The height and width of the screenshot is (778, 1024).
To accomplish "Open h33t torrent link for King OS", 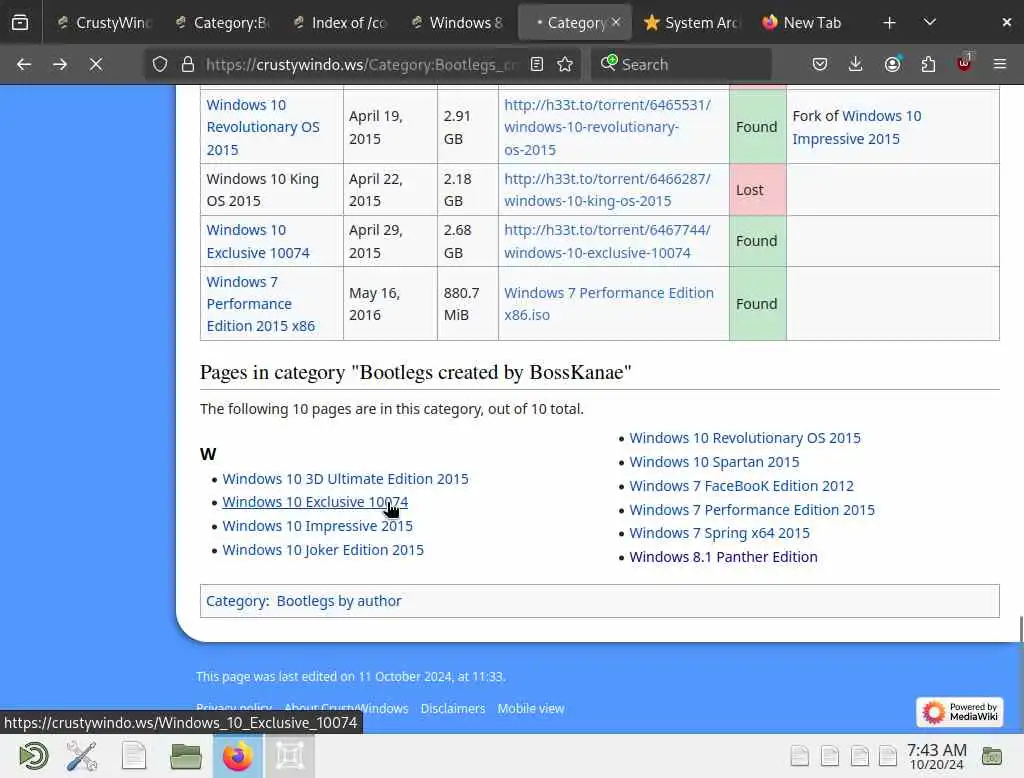I will click(x=607, y=189).
